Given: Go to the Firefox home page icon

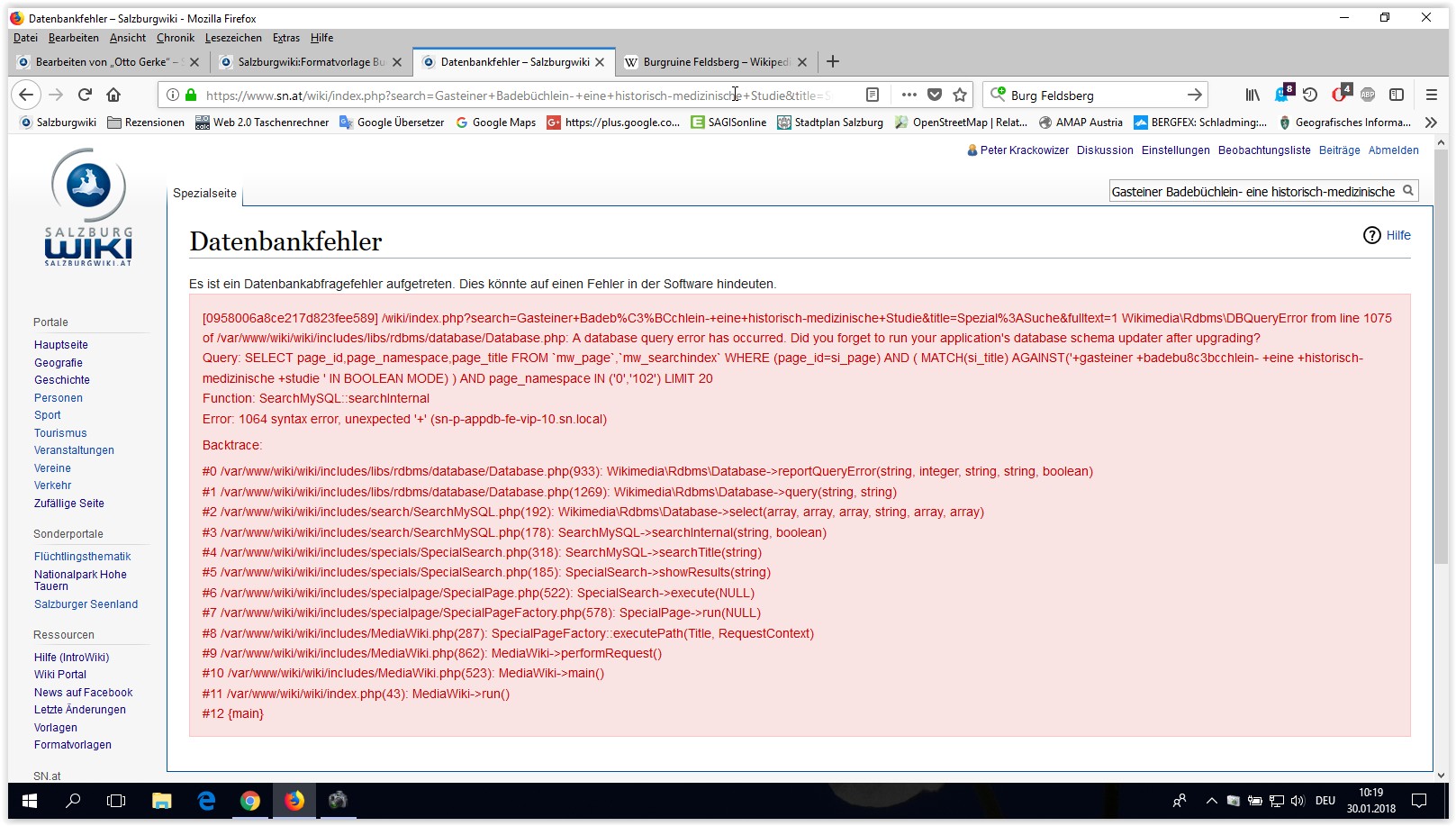Looking at the screenshot, I should (113, 95).
